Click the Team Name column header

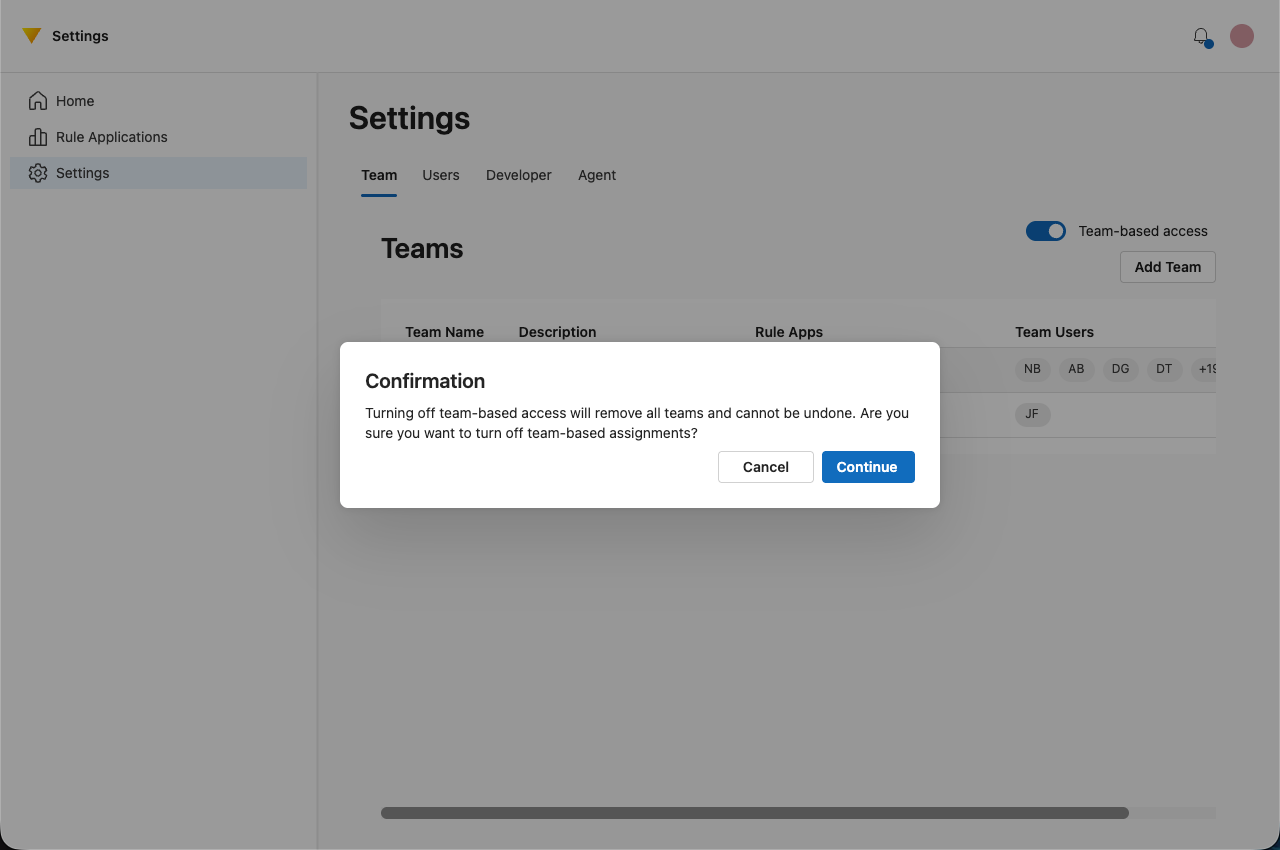(444, 332)
